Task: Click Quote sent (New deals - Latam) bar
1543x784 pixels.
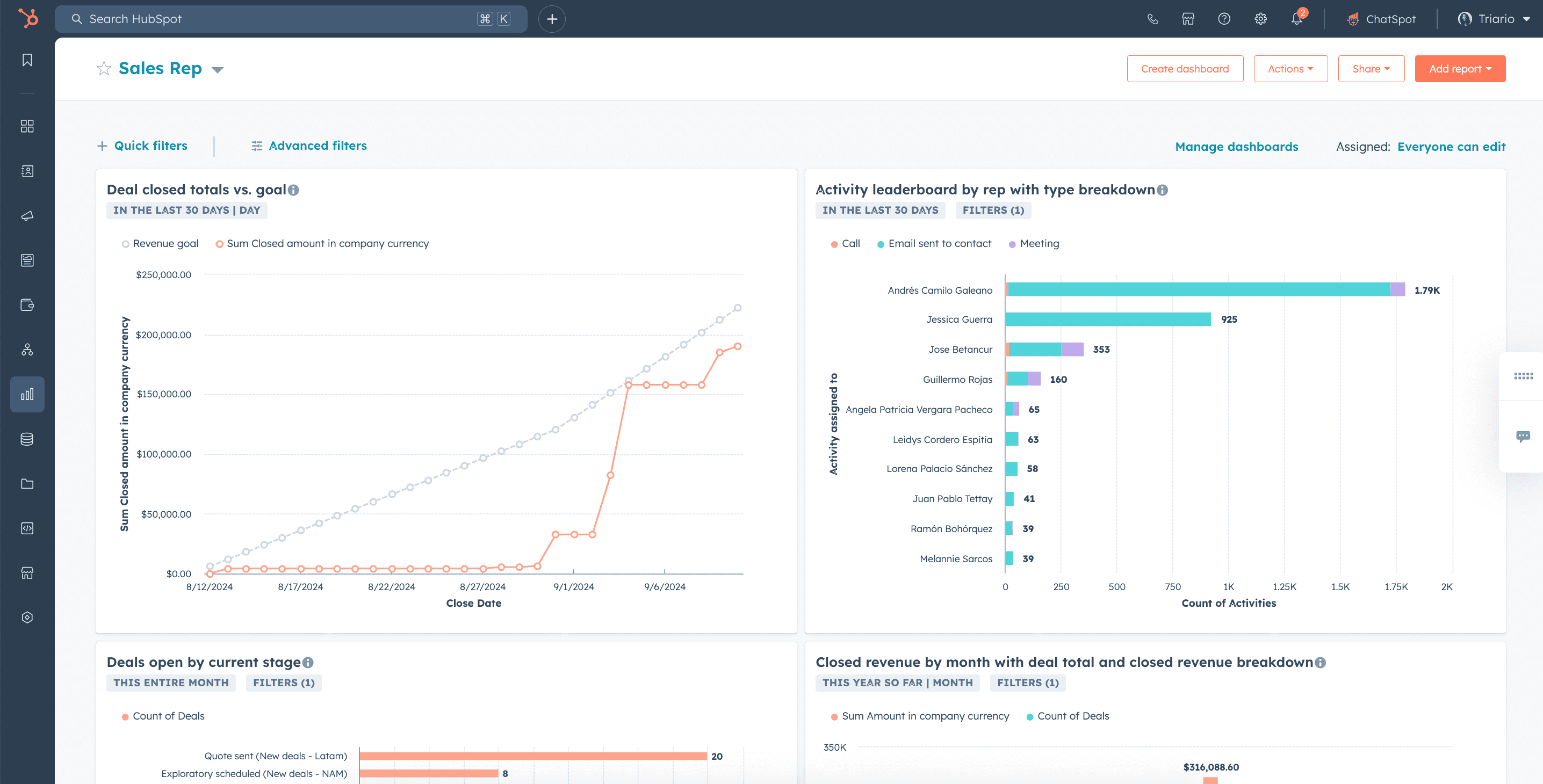Action: [533, 757]
